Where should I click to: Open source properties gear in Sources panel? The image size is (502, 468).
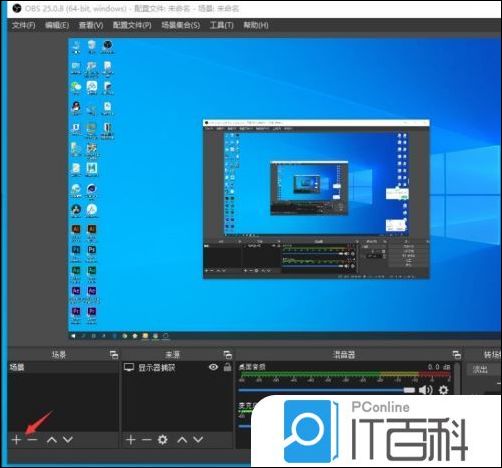click(162, 440)
